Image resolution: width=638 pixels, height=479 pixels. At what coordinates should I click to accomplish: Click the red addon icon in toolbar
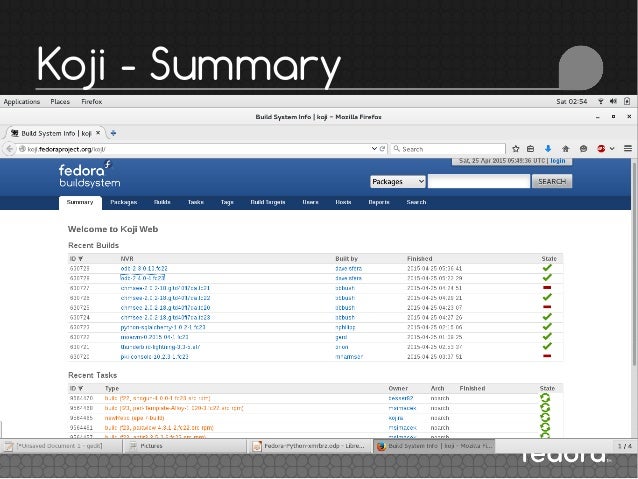(x=601, y=149)
